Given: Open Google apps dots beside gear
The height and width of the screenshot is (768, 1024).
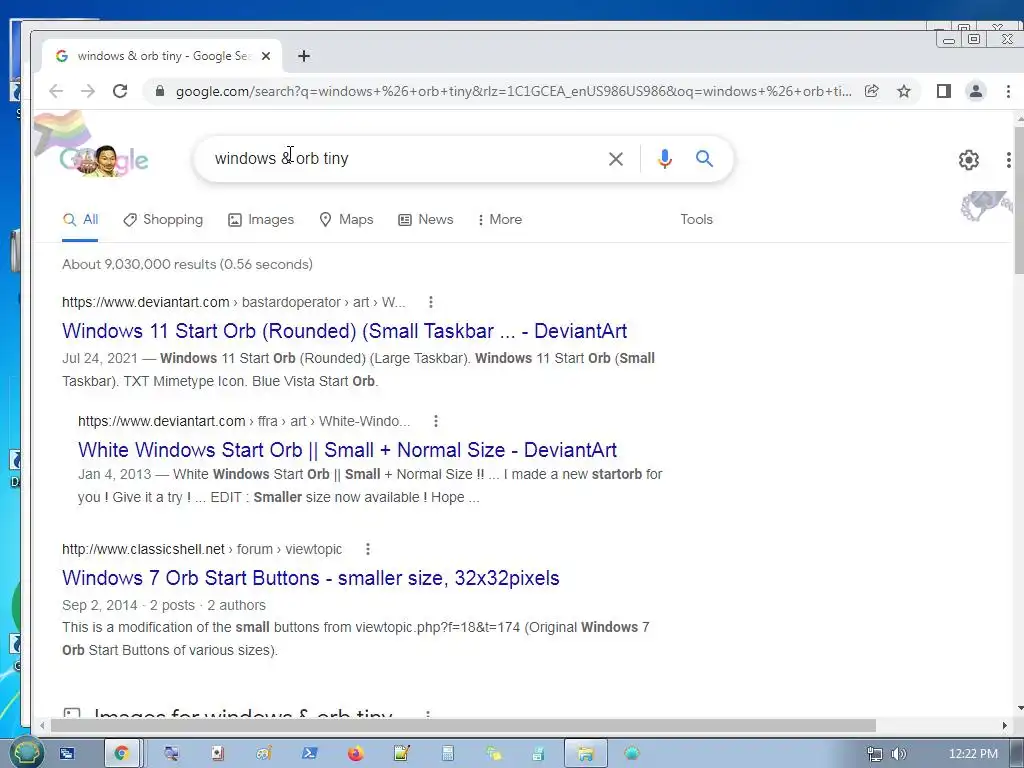Looking at the screenshot, I should tap(1009, 159).
